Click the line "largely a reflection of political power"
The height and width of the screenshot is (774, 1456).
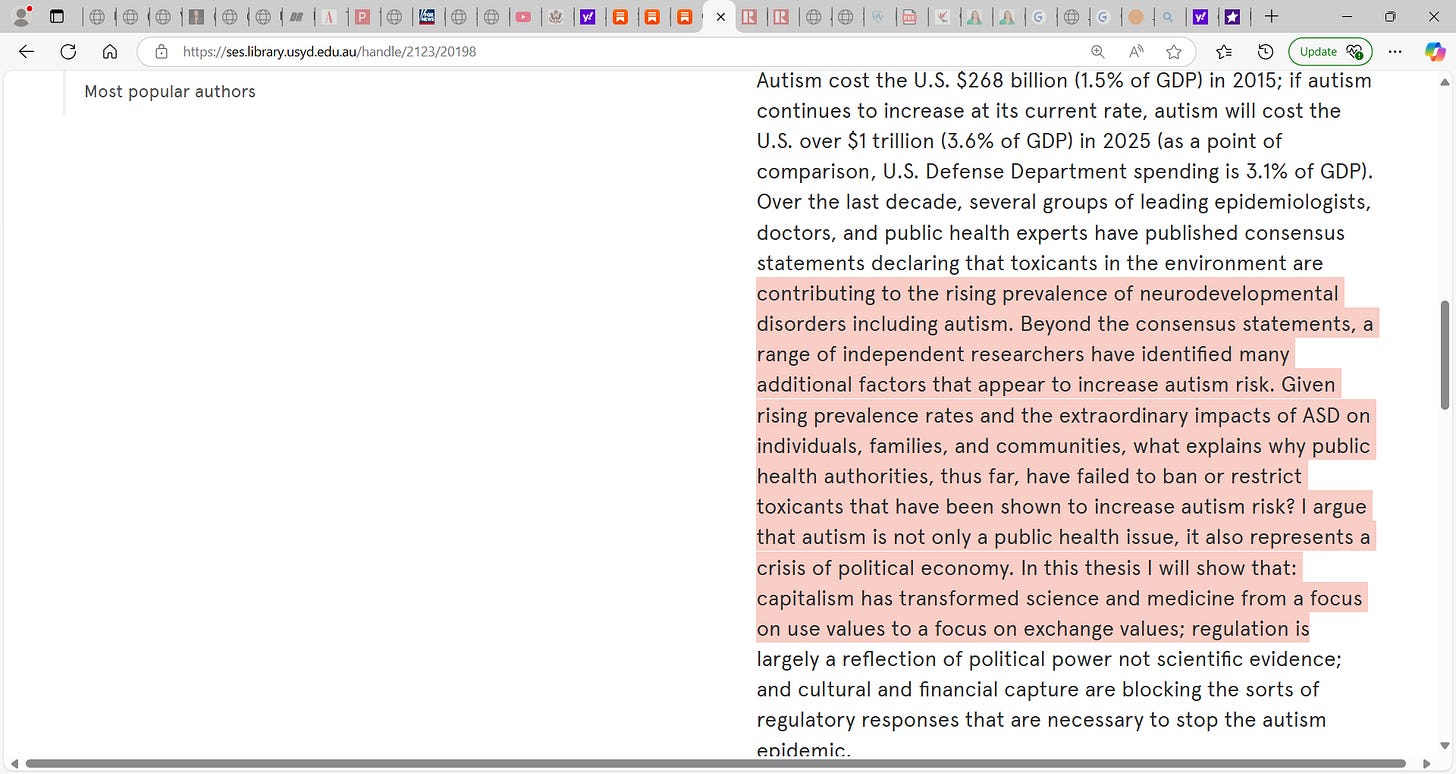[x=1049, y=660]
